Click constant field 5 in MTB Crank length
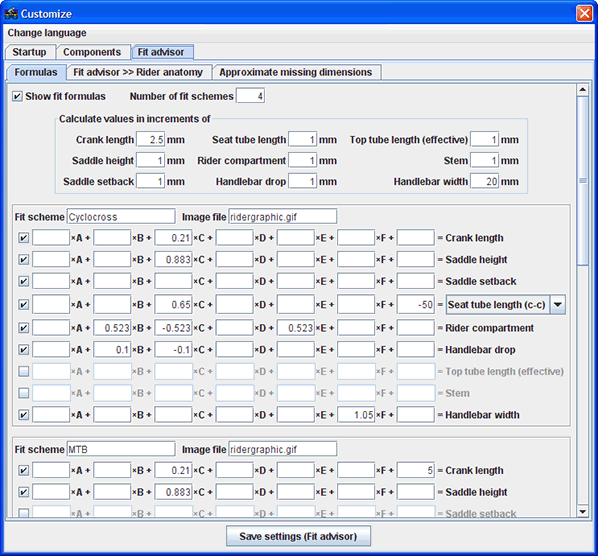The height and width of the screenshot is (556, 598). coord(415,471)
